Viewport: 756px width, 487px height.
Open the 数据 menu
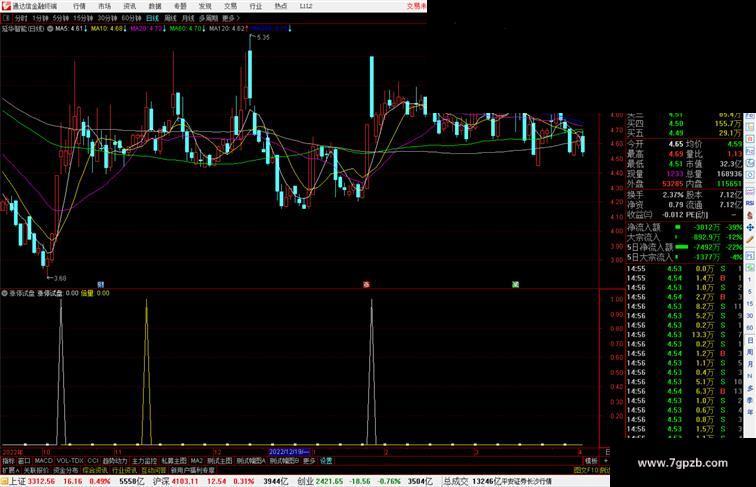(x=155, y=6)
